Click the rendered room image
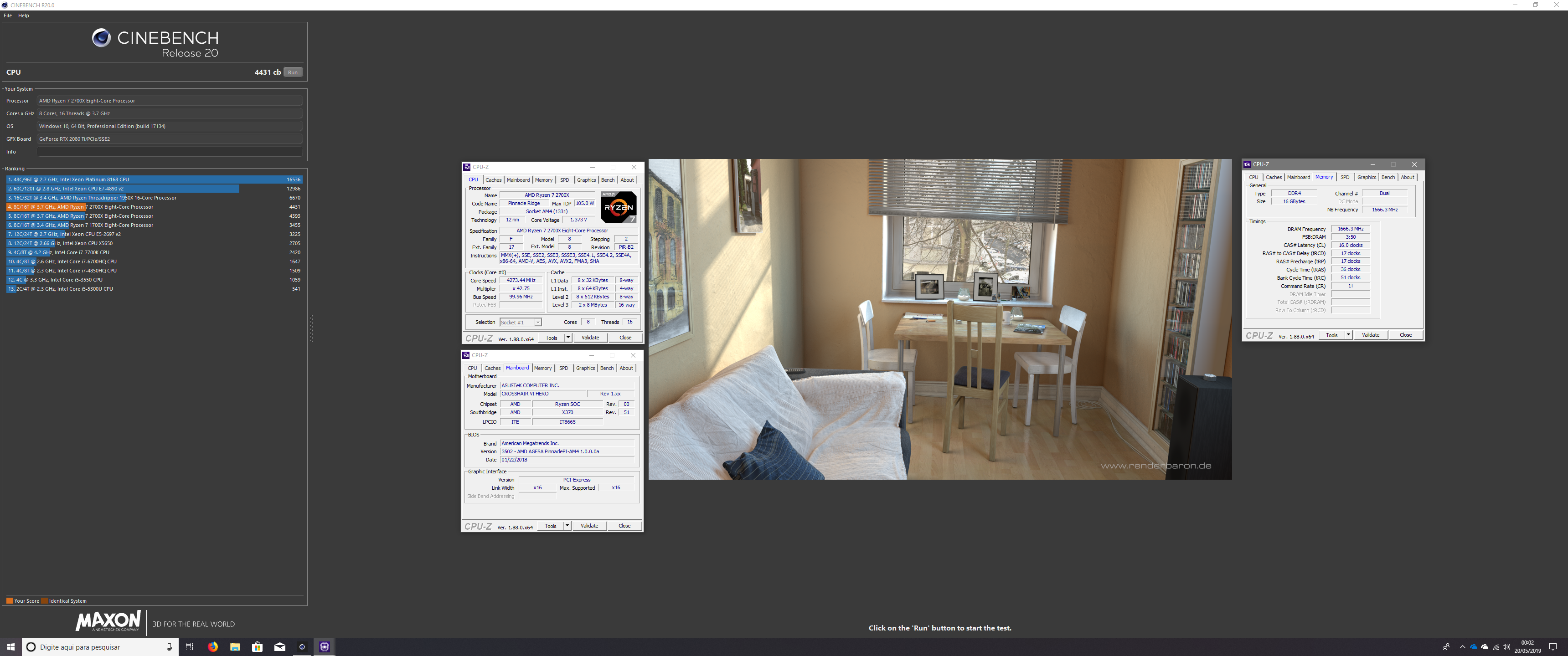The image size is (1568, 656). [x=940, y=319]
